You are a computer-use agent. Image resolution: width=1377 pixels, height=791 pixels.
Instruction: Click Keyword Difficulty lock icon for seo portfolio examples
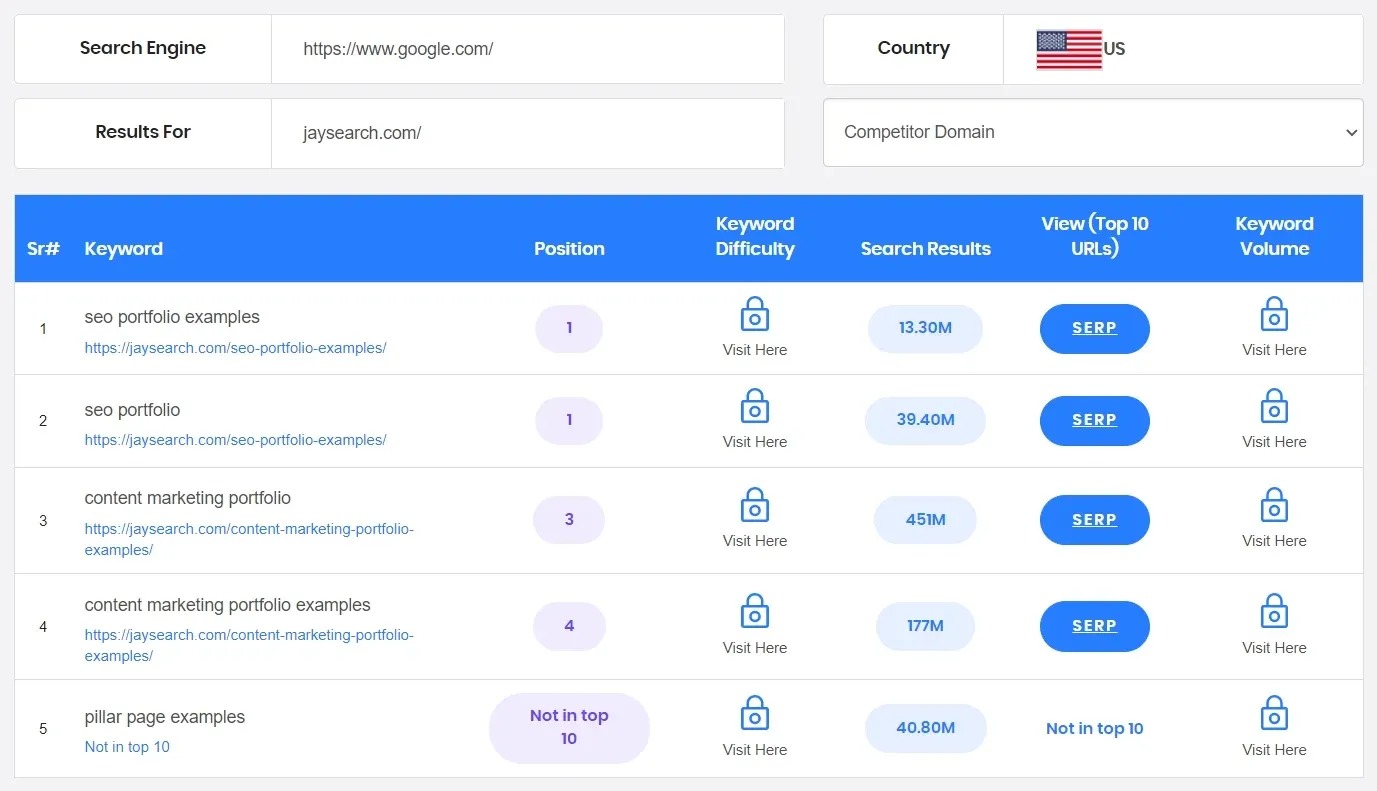click(x=755, y=314)
